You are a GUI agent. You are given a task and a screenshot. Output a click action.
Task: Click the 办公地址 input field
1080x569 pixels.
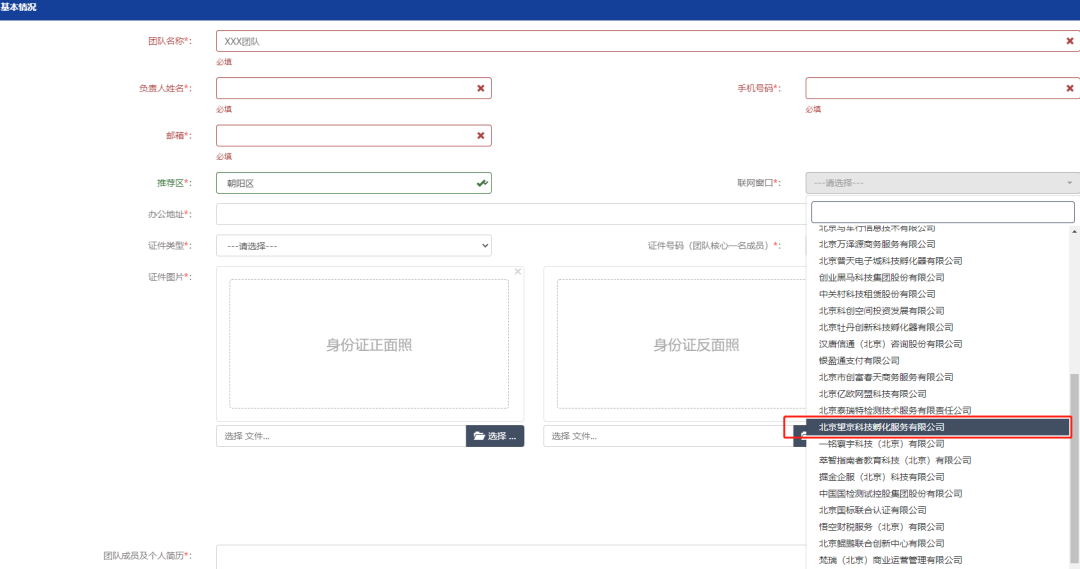coord(510,214)
